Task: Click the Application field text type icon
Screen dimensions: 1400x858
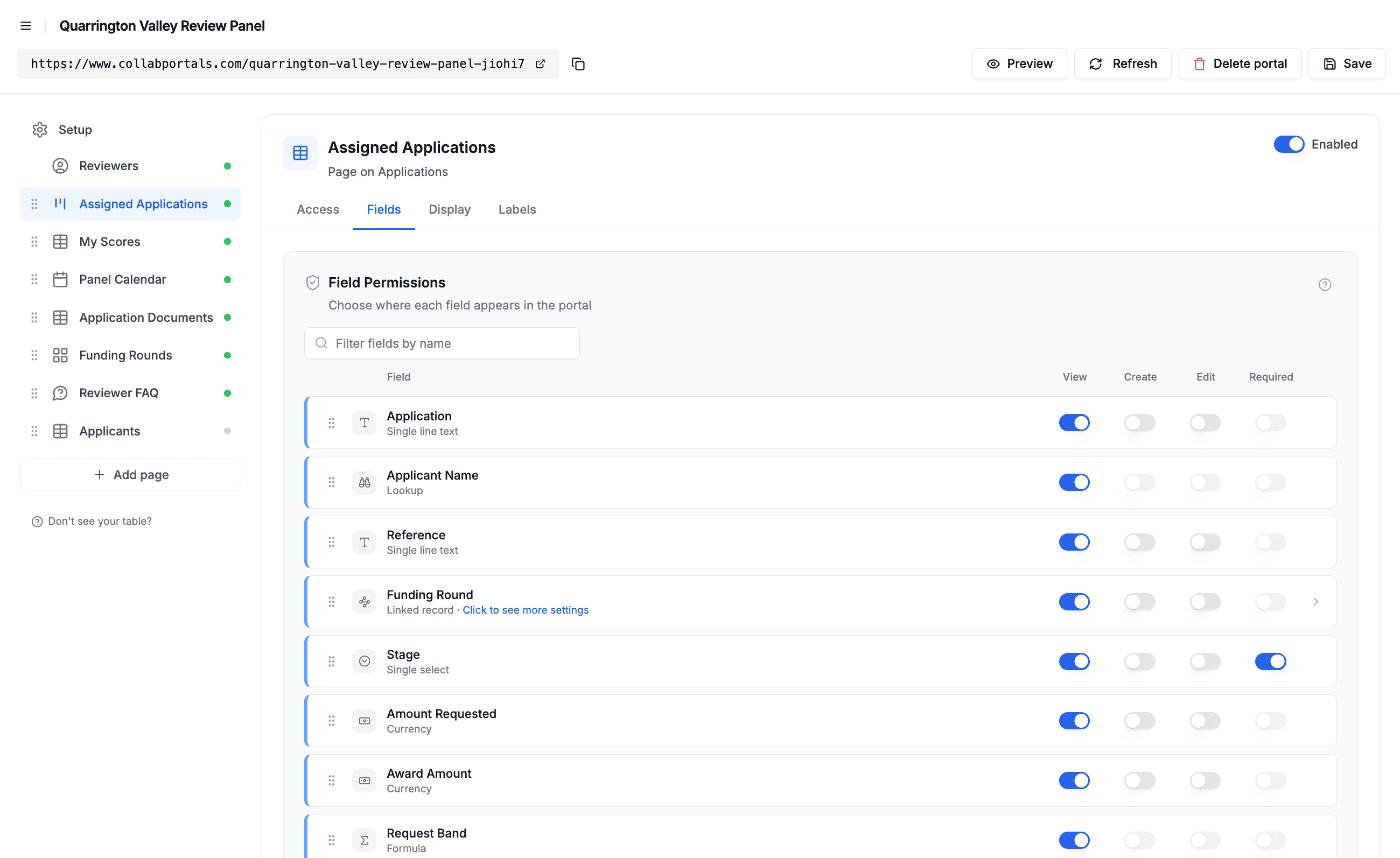Action: (x=365, y=423)
